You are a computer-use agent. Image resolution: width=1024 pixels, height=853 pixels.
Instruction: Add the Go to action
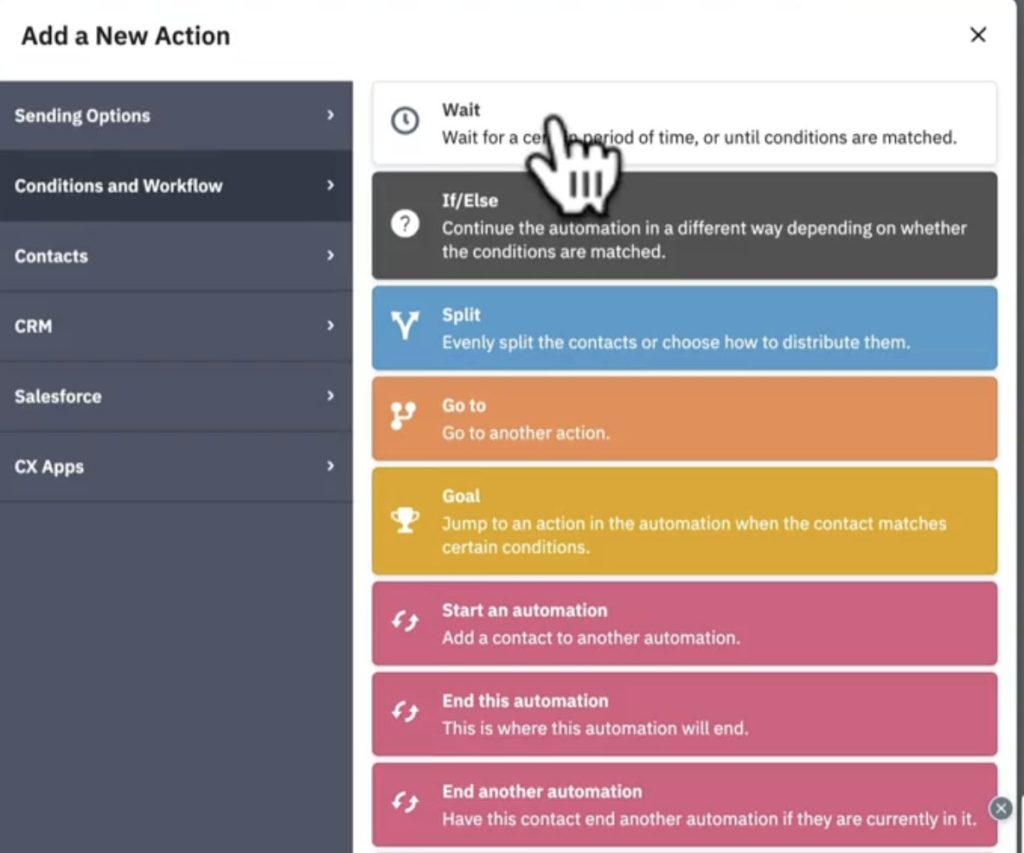click(x=684, y=418)
